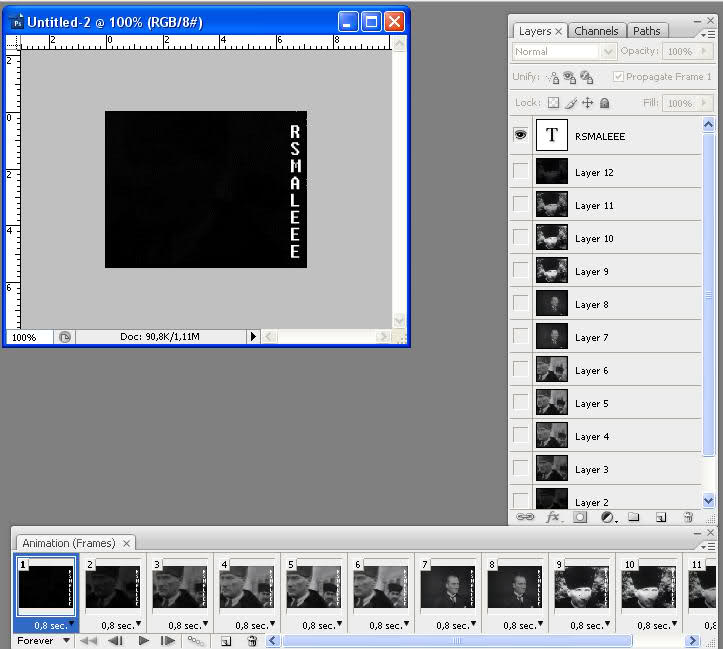The height and width of the screenshot is (649, 723).
Task: Duplicate the selected animation frame
Action: pos(226,641)
